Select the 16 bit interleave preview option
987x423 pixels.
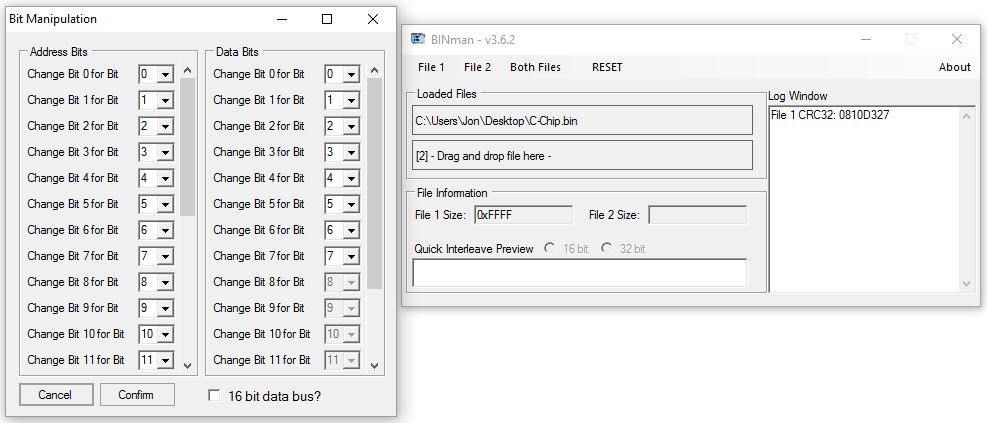[550, 248]
